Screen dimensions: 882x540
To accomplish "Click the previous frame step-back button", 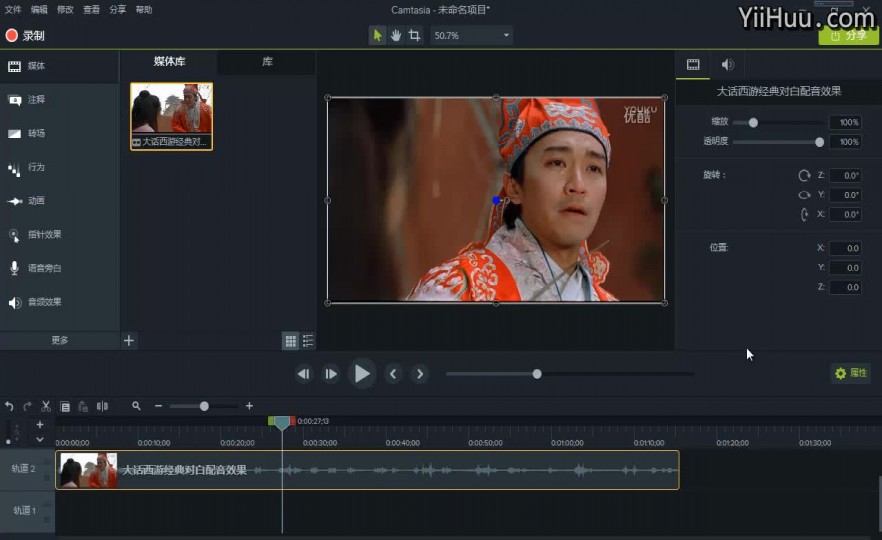I will pyautogui.click(x=304, y=374).
